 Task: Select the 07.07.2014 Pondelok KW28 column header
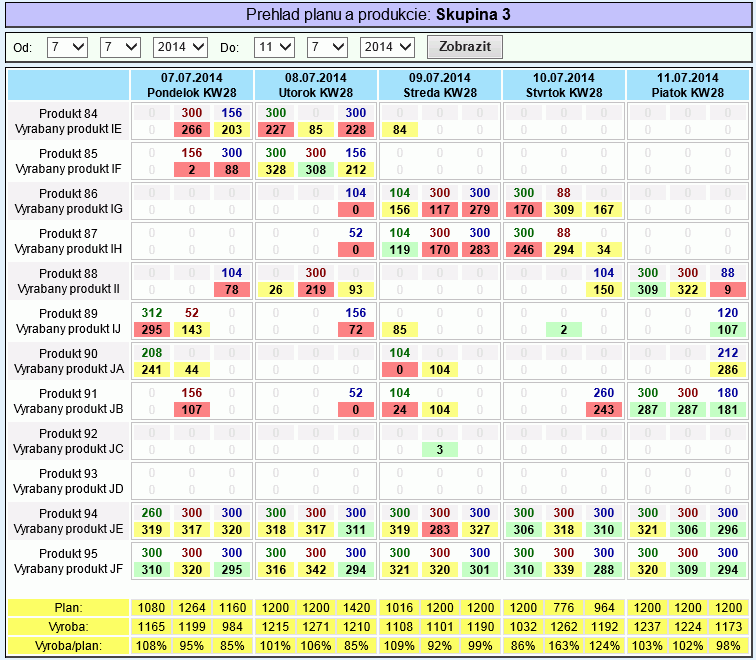click(x=192, y=85)
